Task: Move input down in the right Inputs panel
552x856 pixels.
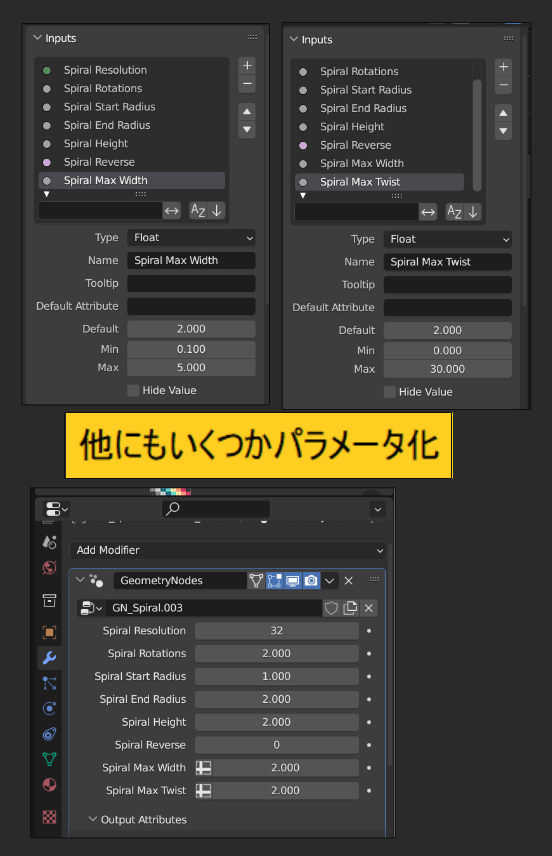Action: (503, 132)
